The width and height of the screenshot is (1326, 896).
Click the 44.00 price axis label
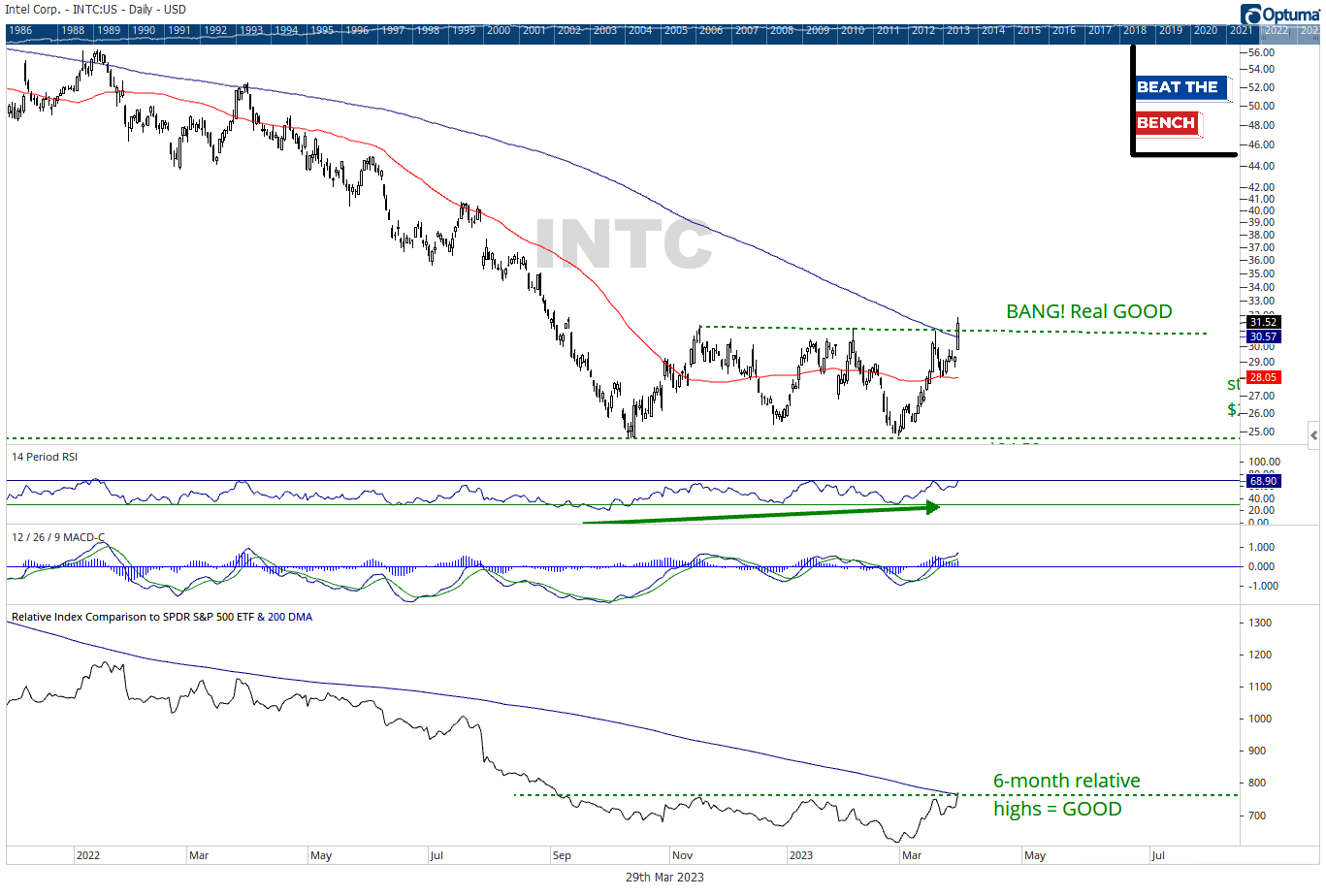pyautogui.click(x=1262, y=166)
